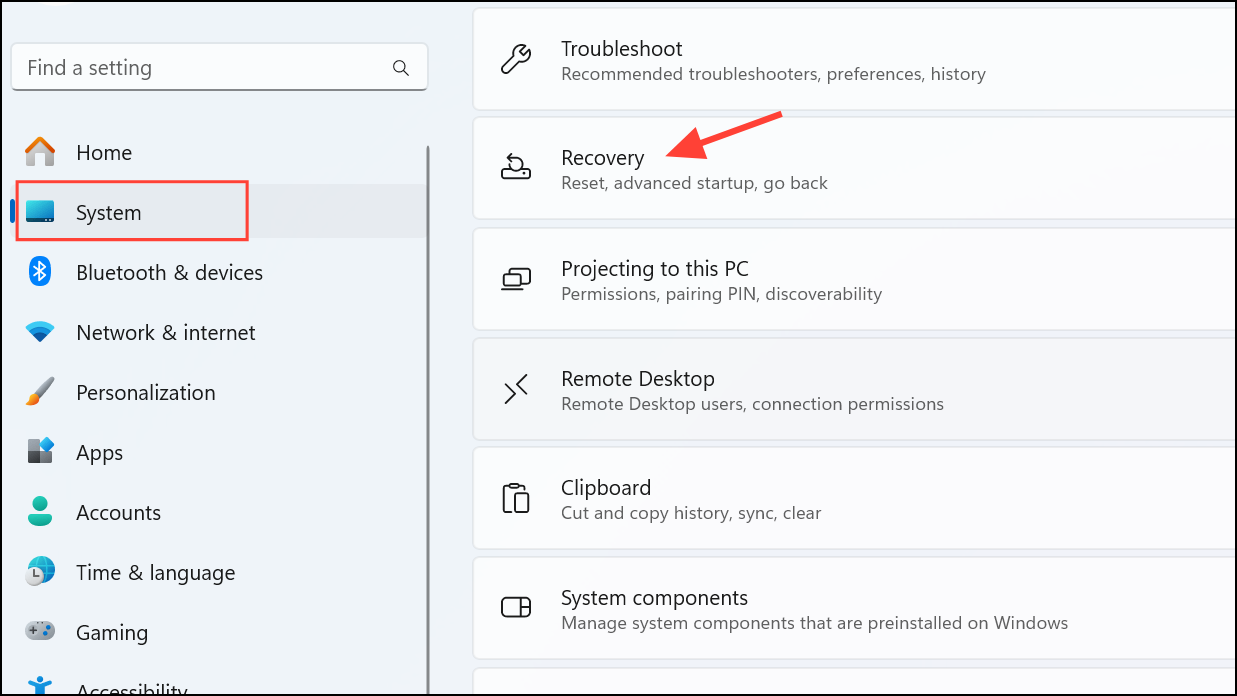Image resolution: width=1237 pixels, height=696 pixels.
Task: Click the Find a setting input field
Action: [200, 67]
